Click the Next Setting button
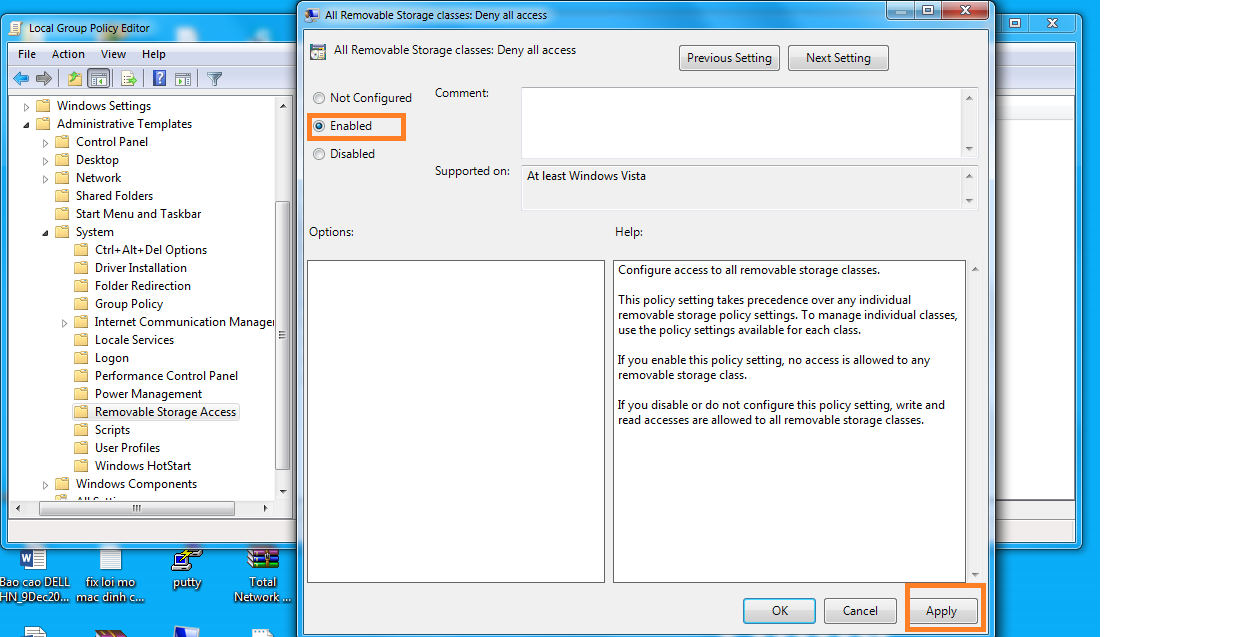Screen dimensions: 1244x637 (x=838, y=58)
